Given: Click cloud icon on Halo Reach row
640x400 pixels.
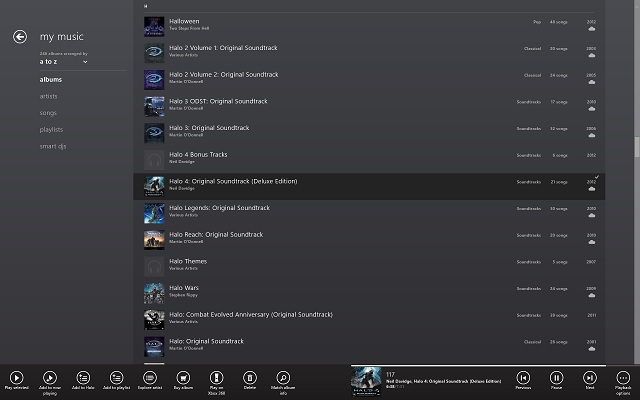Looking at the screenshot, I should coord(591,242).
